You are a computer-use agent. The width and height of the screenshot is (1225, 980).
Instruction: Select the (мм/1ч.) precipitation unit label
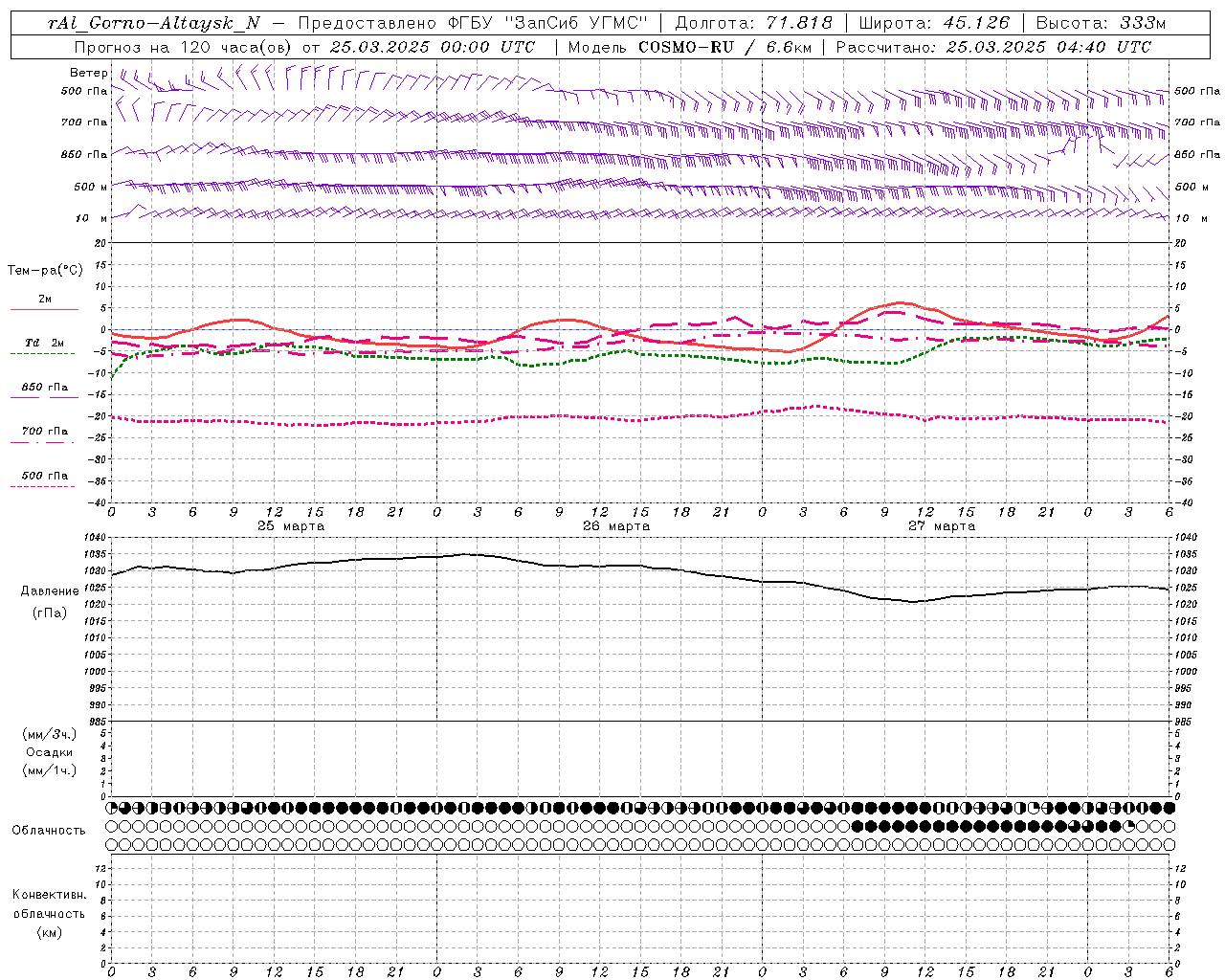(x=50, y=770)
